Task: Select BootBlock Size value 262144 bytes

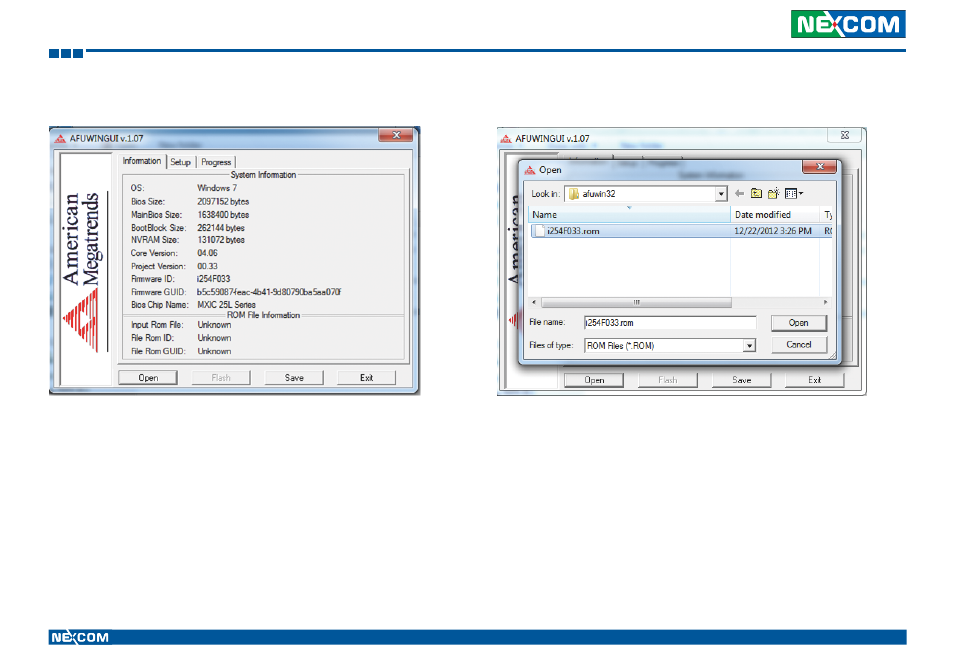Action: (x=221, y=228)
